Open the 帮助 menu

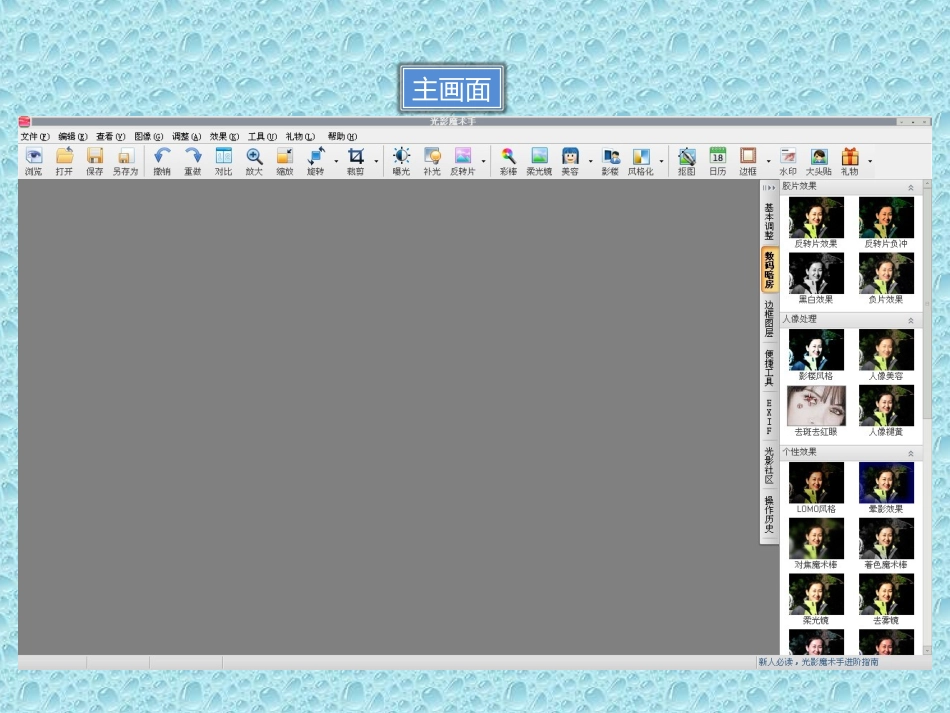pyautogui.click(x=342, y=136)
